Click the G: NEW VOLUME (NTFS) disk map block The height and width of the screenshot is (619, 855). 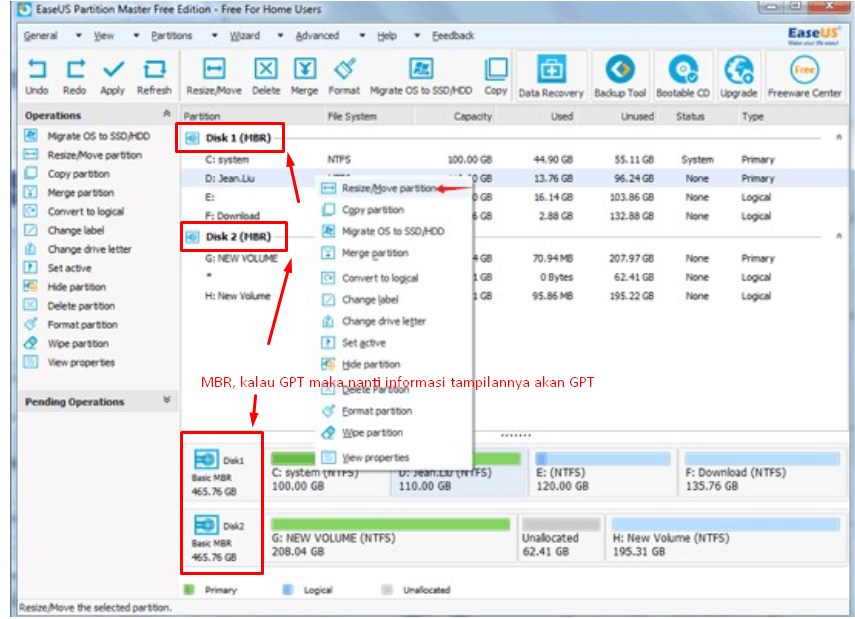pos(390,538)
